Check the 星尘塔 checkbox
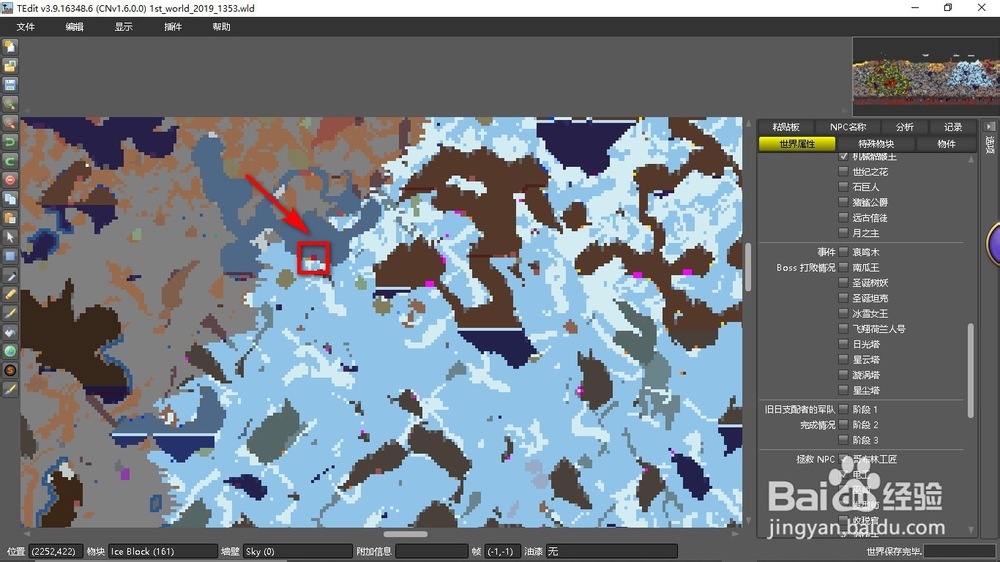 click(x=843, y=390)
